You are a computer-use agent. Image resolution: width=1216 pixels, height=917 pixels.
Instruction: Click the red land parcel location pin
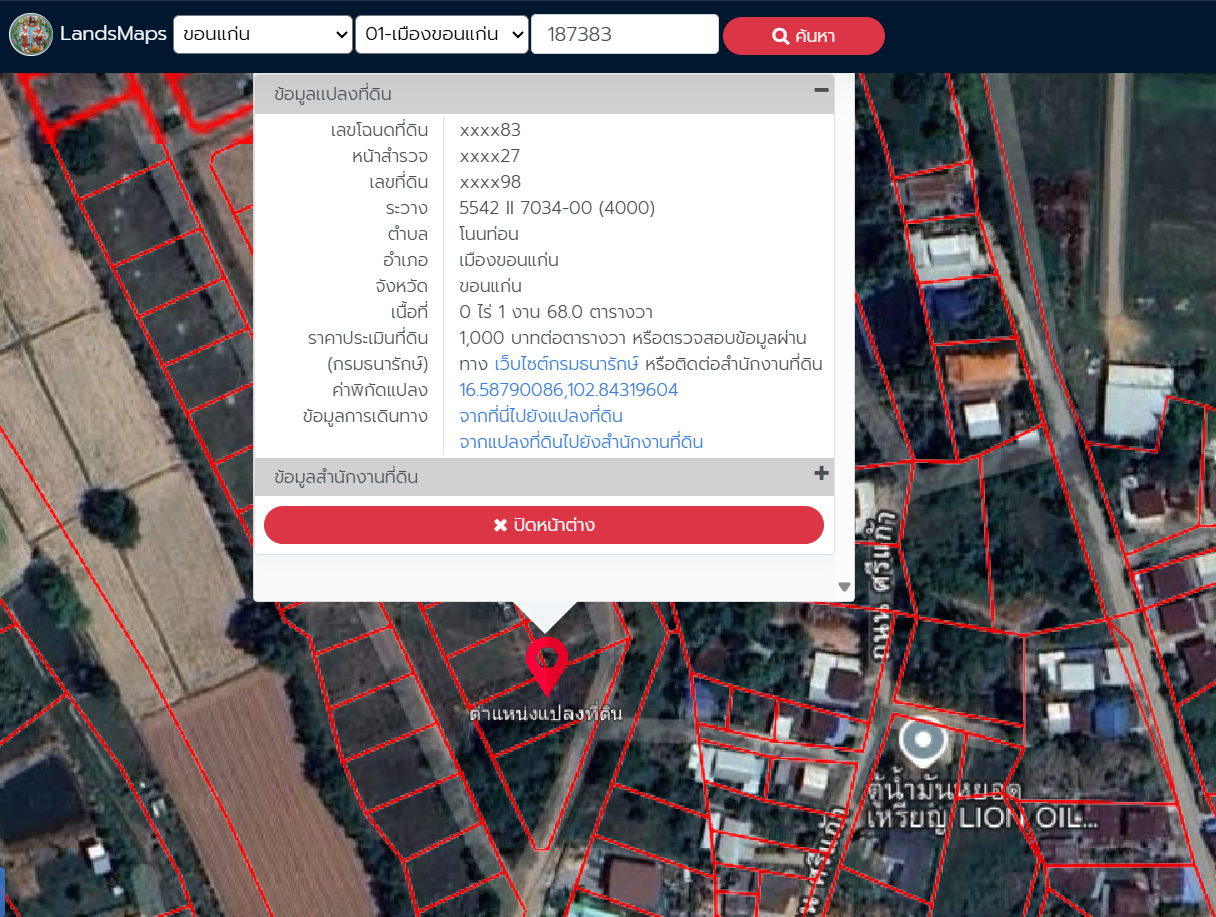546,662
